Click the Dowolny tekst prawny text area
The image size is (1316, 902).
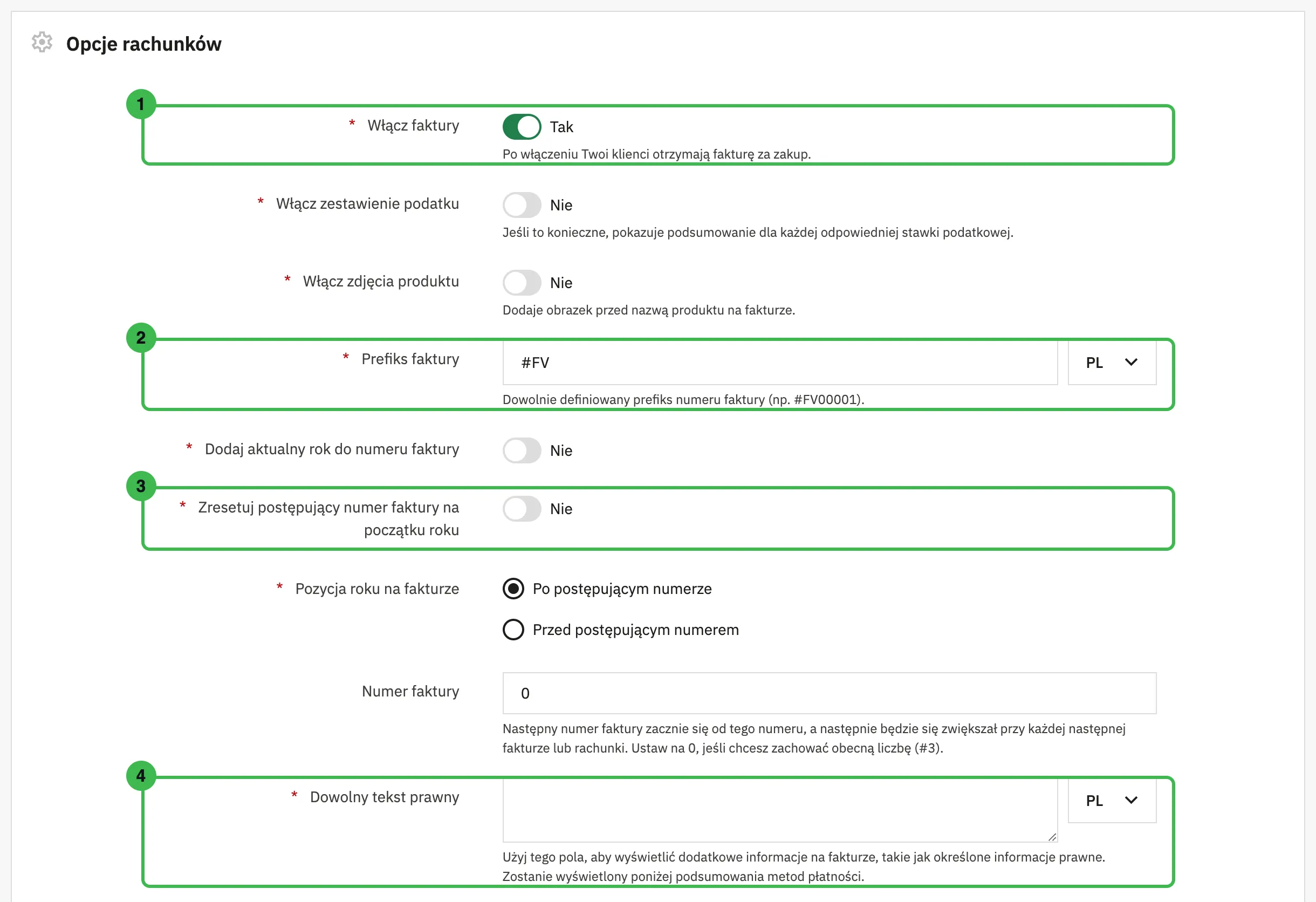point(780,811)
